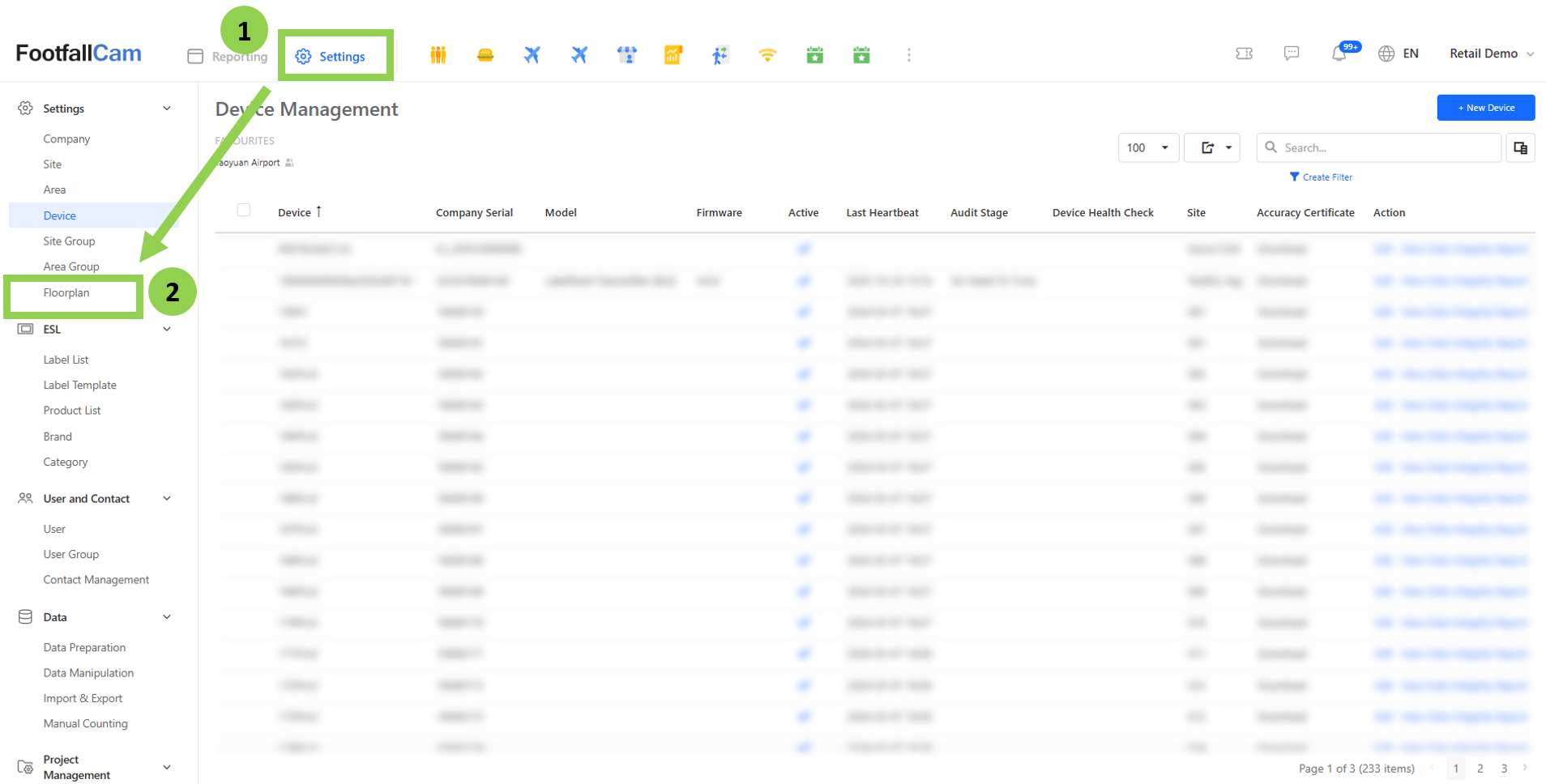
Task: Open the chat message icon
Action: tap(1292, 53)
